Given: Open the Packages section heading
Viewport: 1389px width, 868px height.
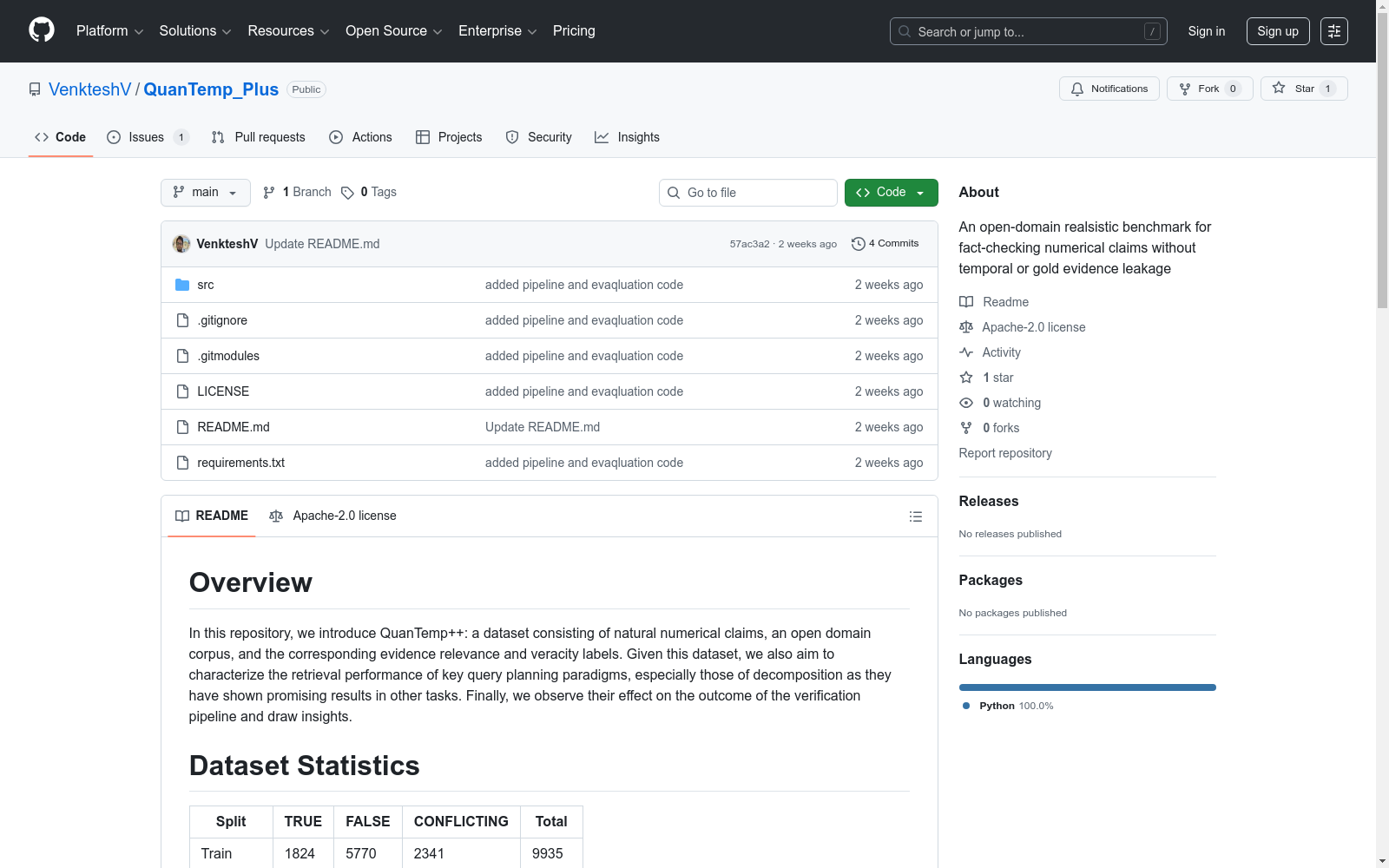Looking at the screenshot, I should (x=991, y=580).
